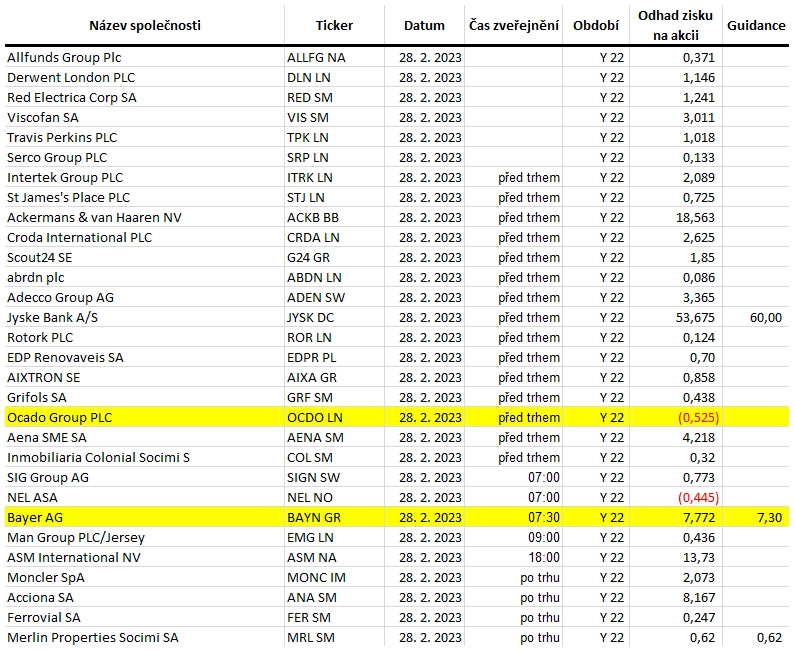This screenshot has width=795, height=651.
Task: Select the 'Období' column header
Action: pos(596,25)
